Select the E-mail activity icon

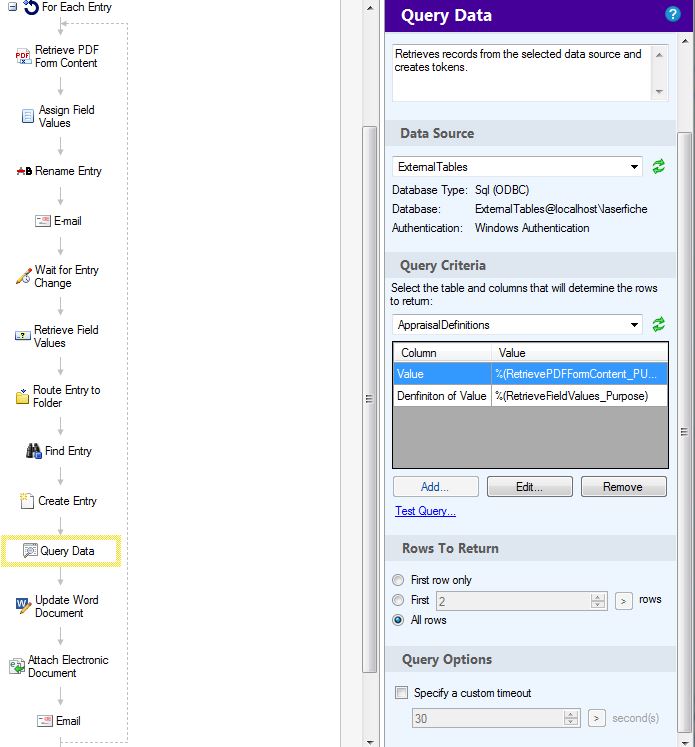click(43, 221)
